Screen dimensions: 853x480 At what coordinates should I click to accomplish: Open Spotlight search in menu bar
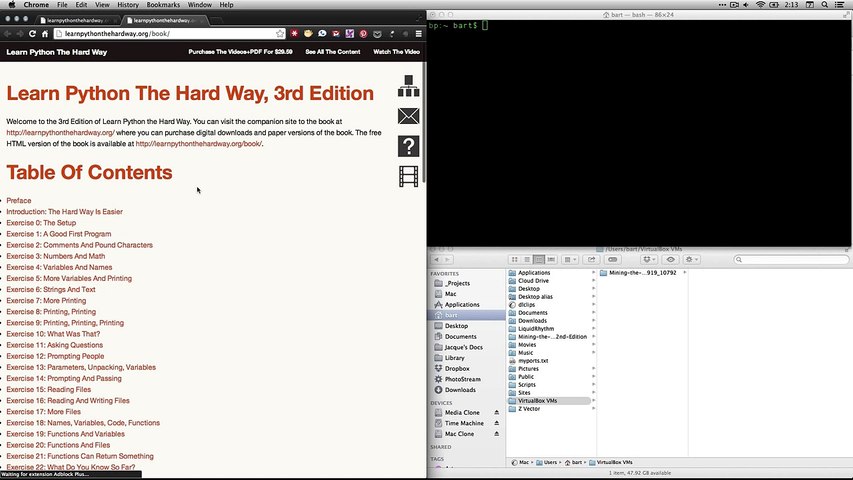pos(825,4)
